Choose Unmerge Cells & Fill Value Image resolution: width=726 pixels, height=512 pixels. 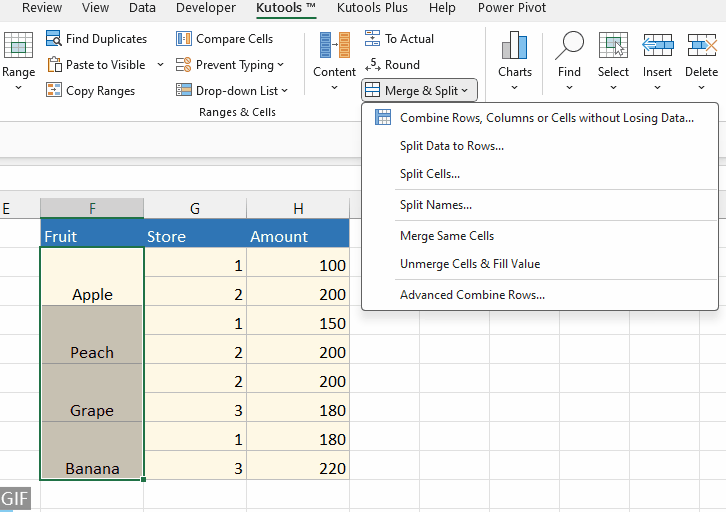[x=540, y=264]
